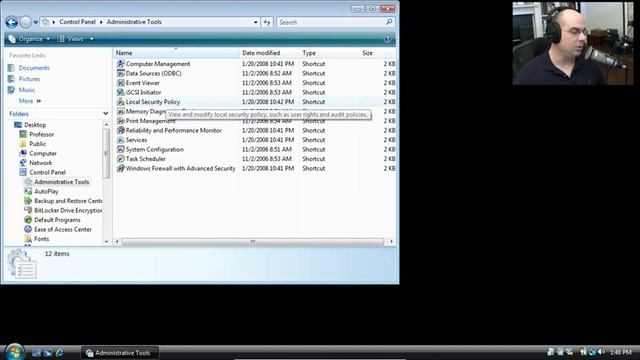The image size is (640, 360).
Task: Select Desktop in folder tree
Action: 35,125
